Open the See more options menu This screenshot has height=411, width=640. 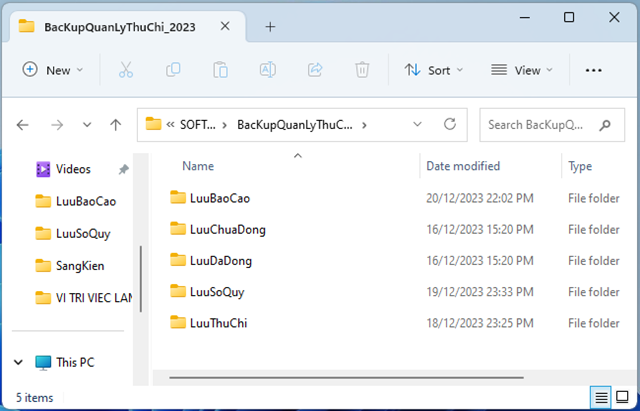coord(593,70)
